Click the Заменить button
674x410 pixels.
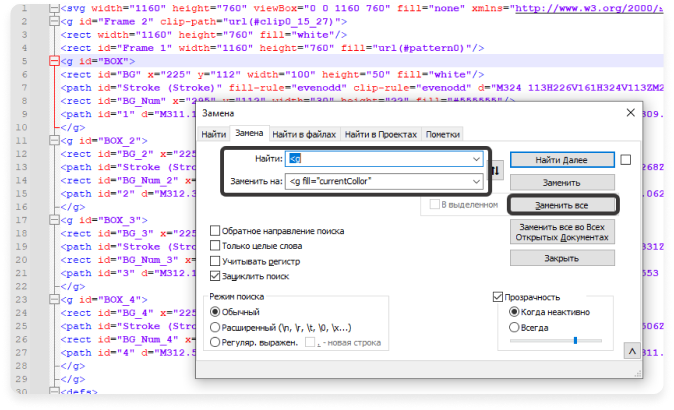click(x=562, y=183)
